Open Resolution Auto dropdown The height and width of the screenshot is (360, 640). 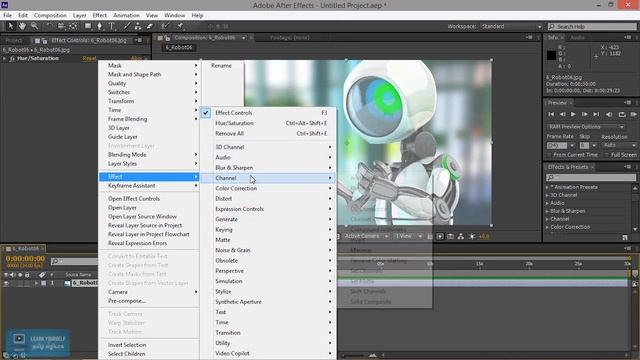tap(619, 145)
